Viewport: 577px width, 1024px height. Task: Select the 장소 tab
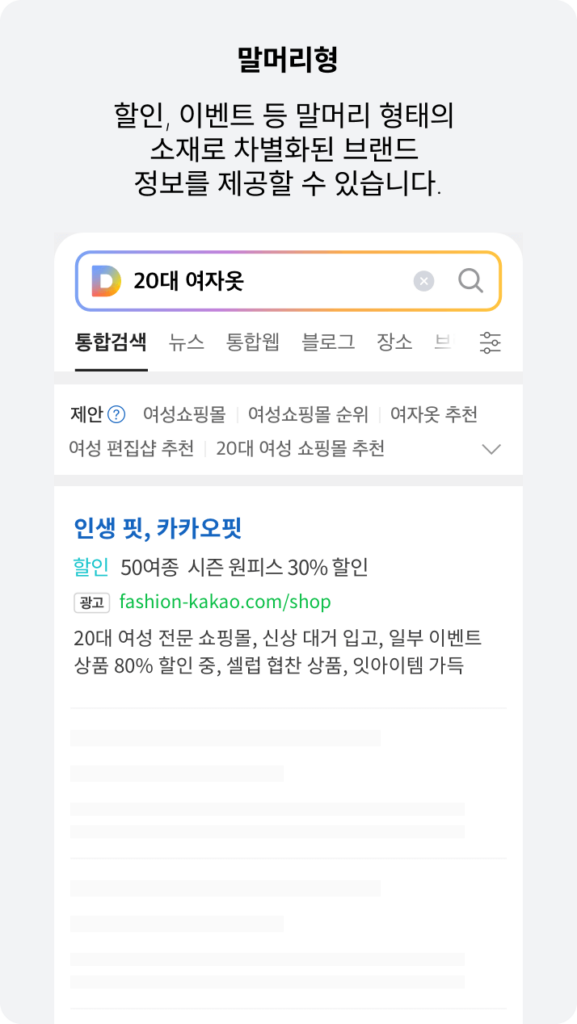click(x=394, y=342)
